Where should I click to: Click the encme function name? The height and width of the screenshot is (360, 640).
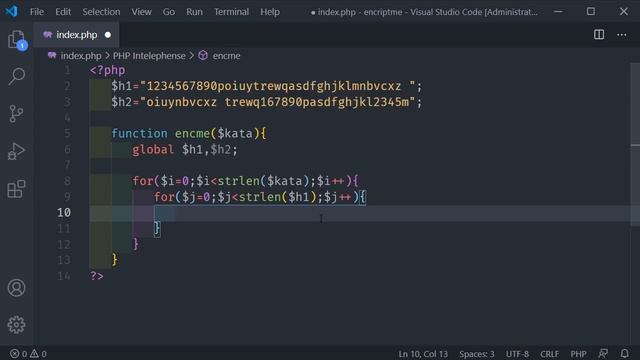[x=192, y=133]
